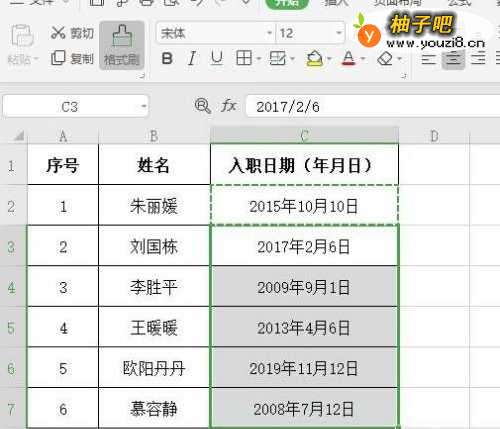
Task: Expand the name box C3 dropdown arrow
Action: click(143, 106)
